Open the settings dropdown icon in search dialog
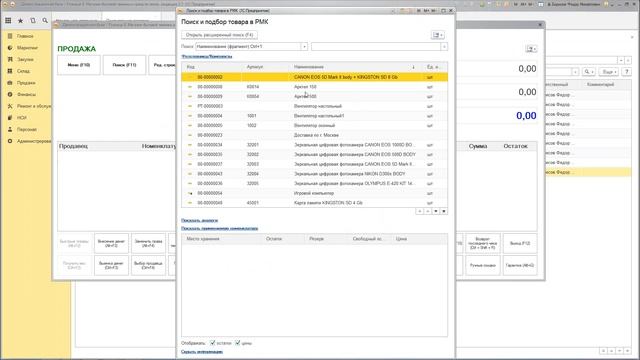This screenshot has width=640, height=360. click(438, 35)
